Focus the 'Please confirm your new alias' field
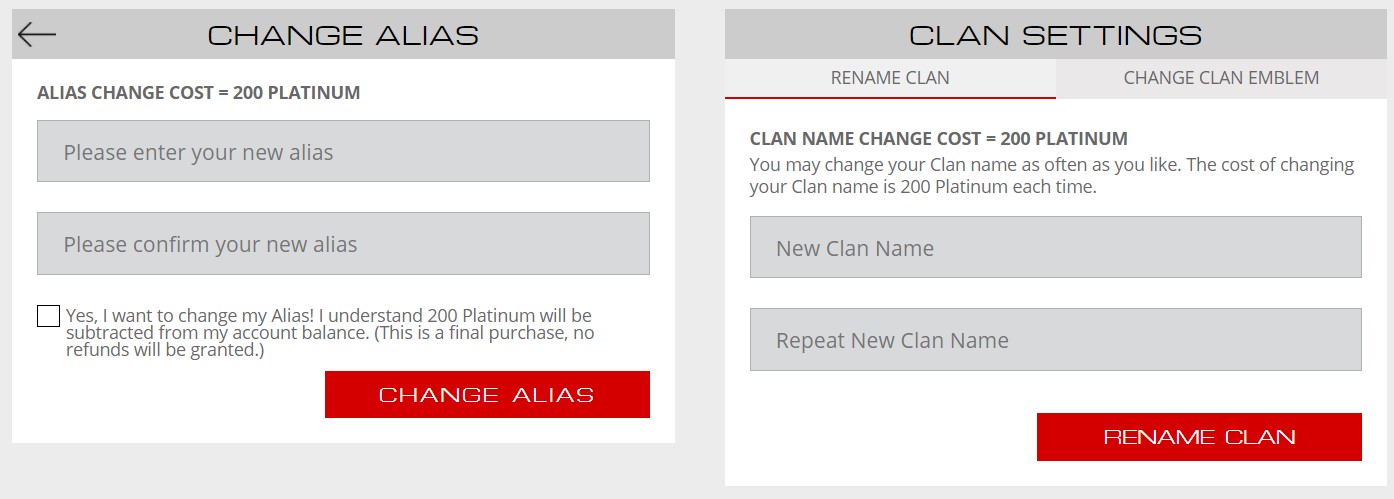This screenshot has height=499, width=1394. [343, 244]
